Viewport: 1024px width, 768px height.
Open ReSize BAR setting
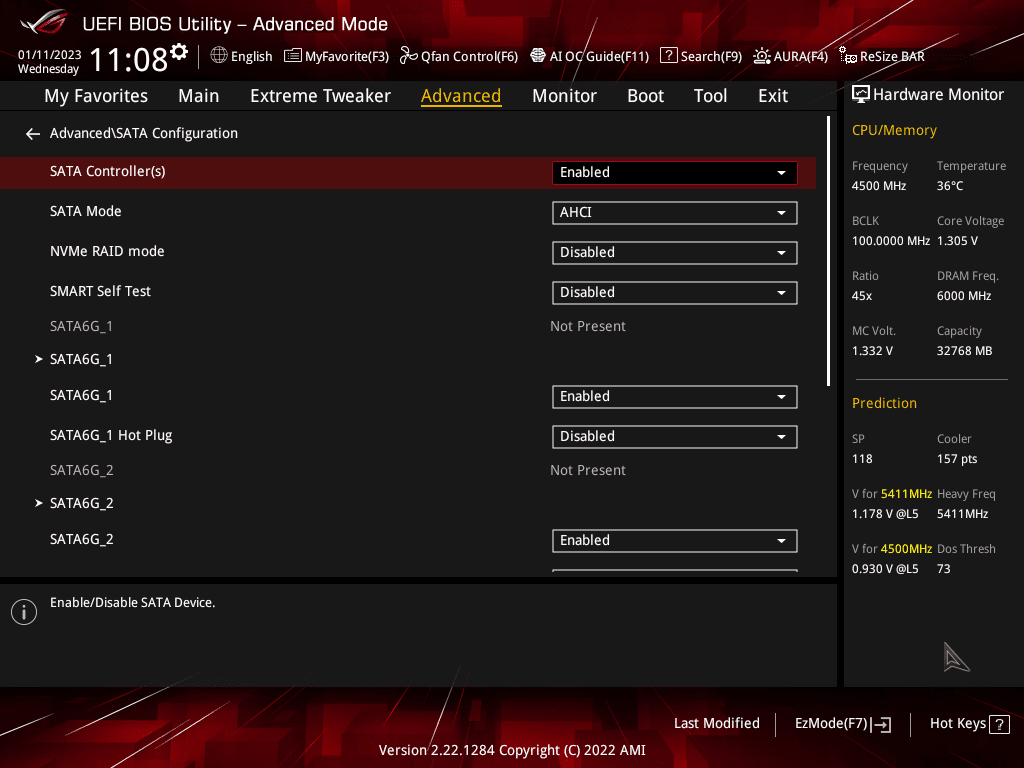click(882, 56)
